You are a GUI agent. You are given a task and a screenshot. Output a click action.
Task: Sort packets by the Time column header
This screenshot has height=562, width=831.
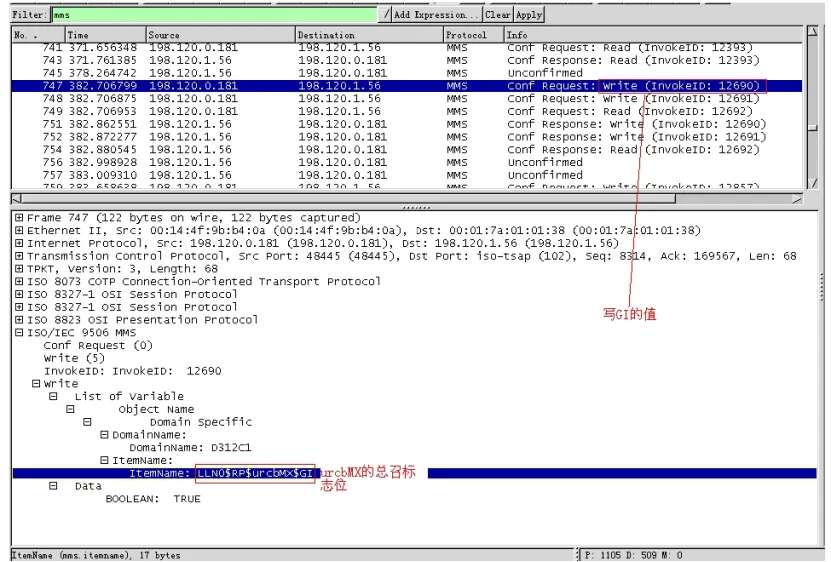coord(104,35)
